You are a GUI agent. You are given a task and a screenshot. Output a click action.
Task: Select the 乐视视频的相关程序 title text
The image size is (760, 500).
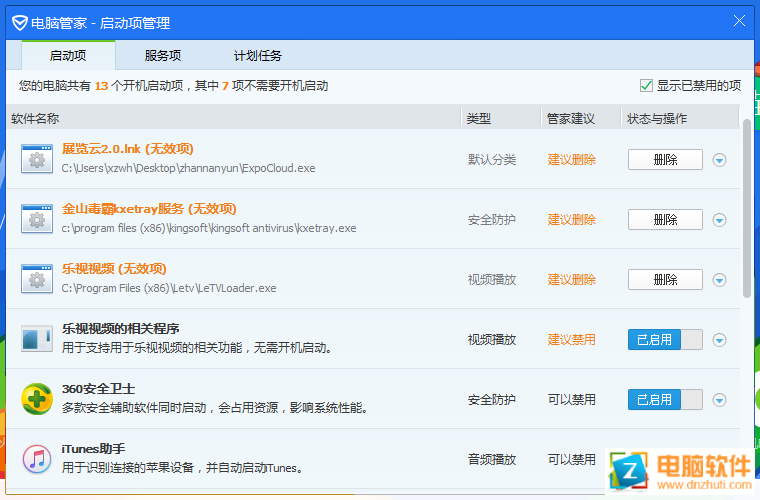point(120,328)
